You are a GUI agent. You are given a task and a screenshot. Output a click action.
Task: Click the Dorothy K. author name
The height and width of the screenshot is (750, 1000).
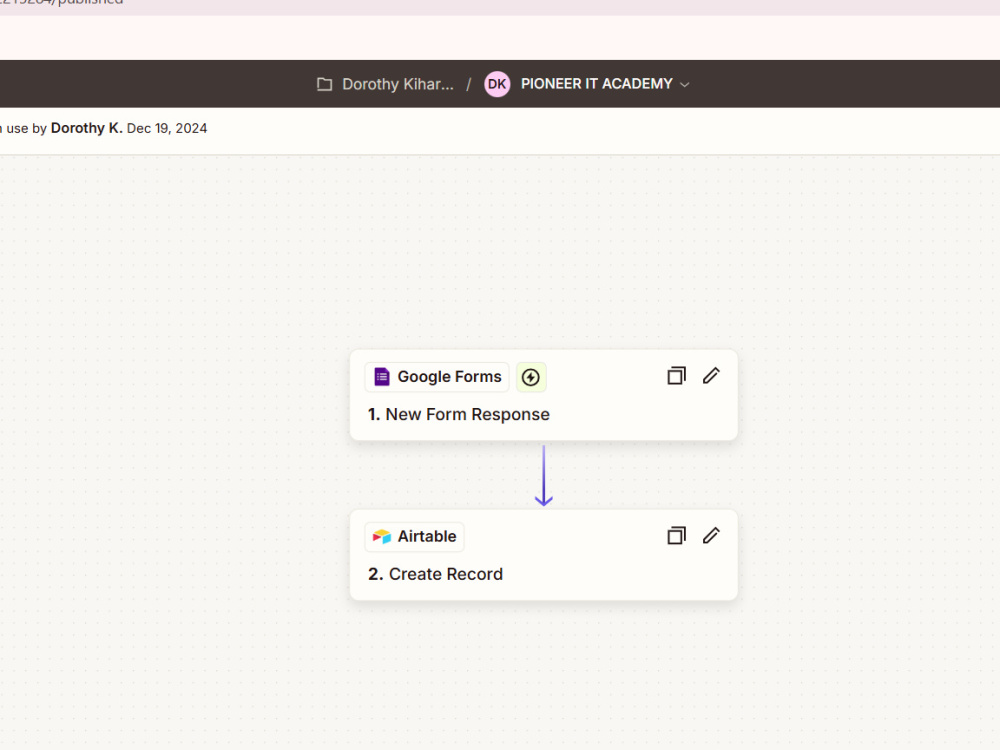[87, 128]
